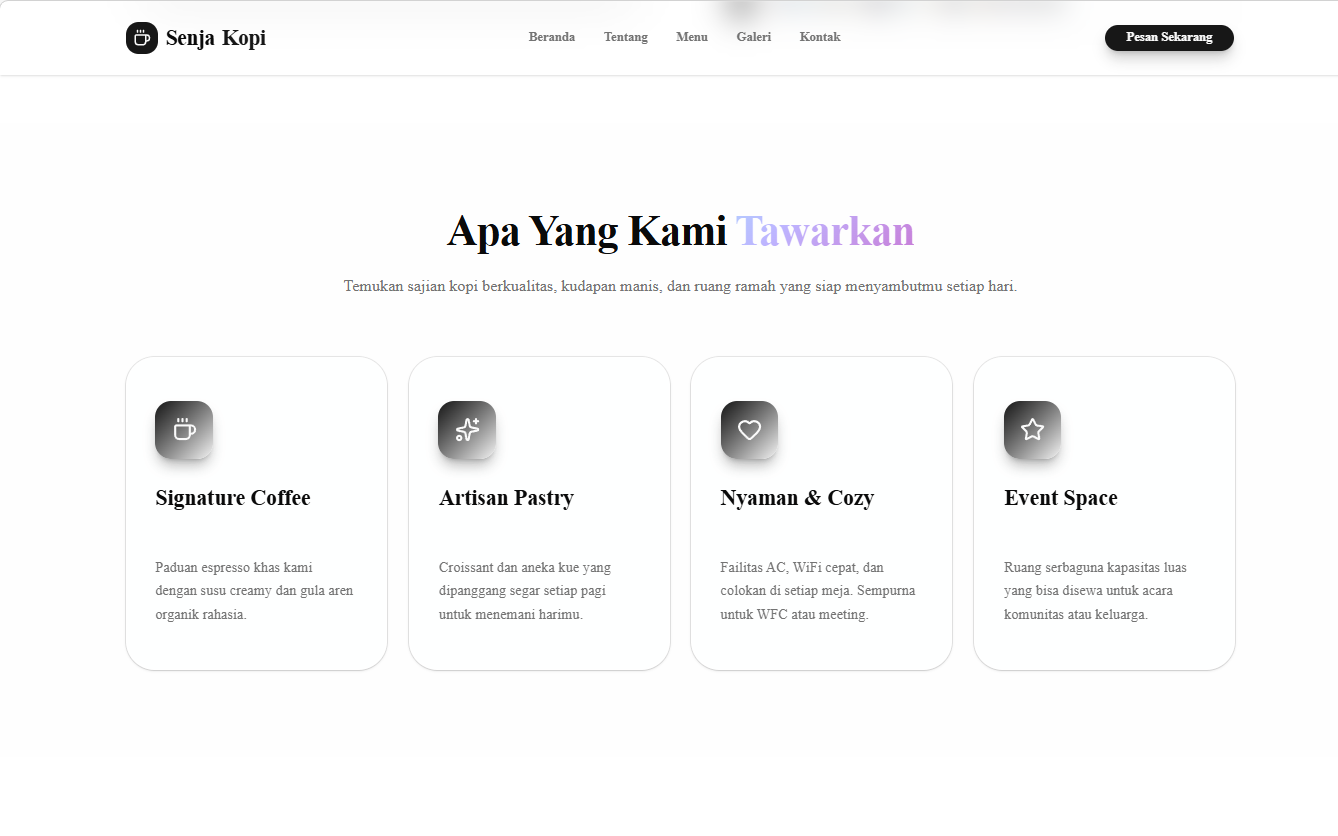1338x836 pixels.
Task: Click the Artisan Pastry heading
Action: (506, 497)
